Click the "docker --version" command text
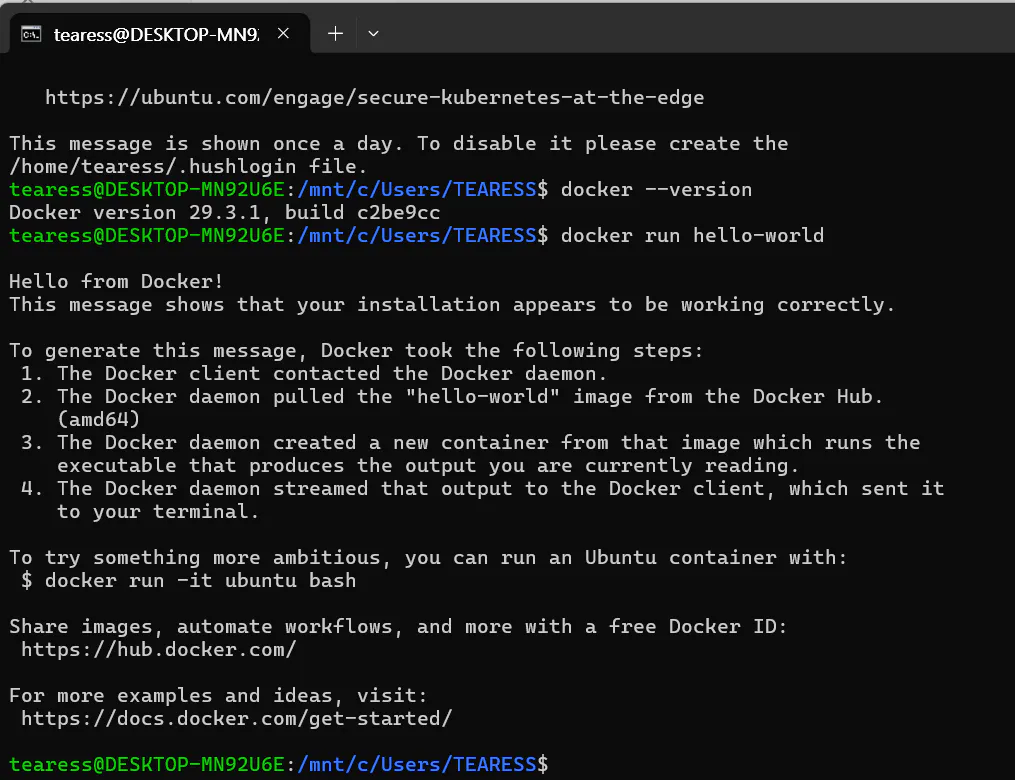 [656, 189]
